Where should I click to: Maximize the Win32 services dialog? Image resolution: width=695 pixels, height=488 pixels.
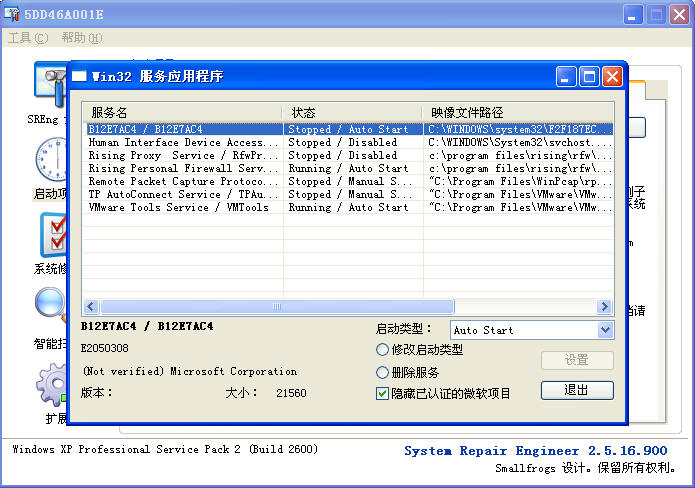(x=590, y=77)
